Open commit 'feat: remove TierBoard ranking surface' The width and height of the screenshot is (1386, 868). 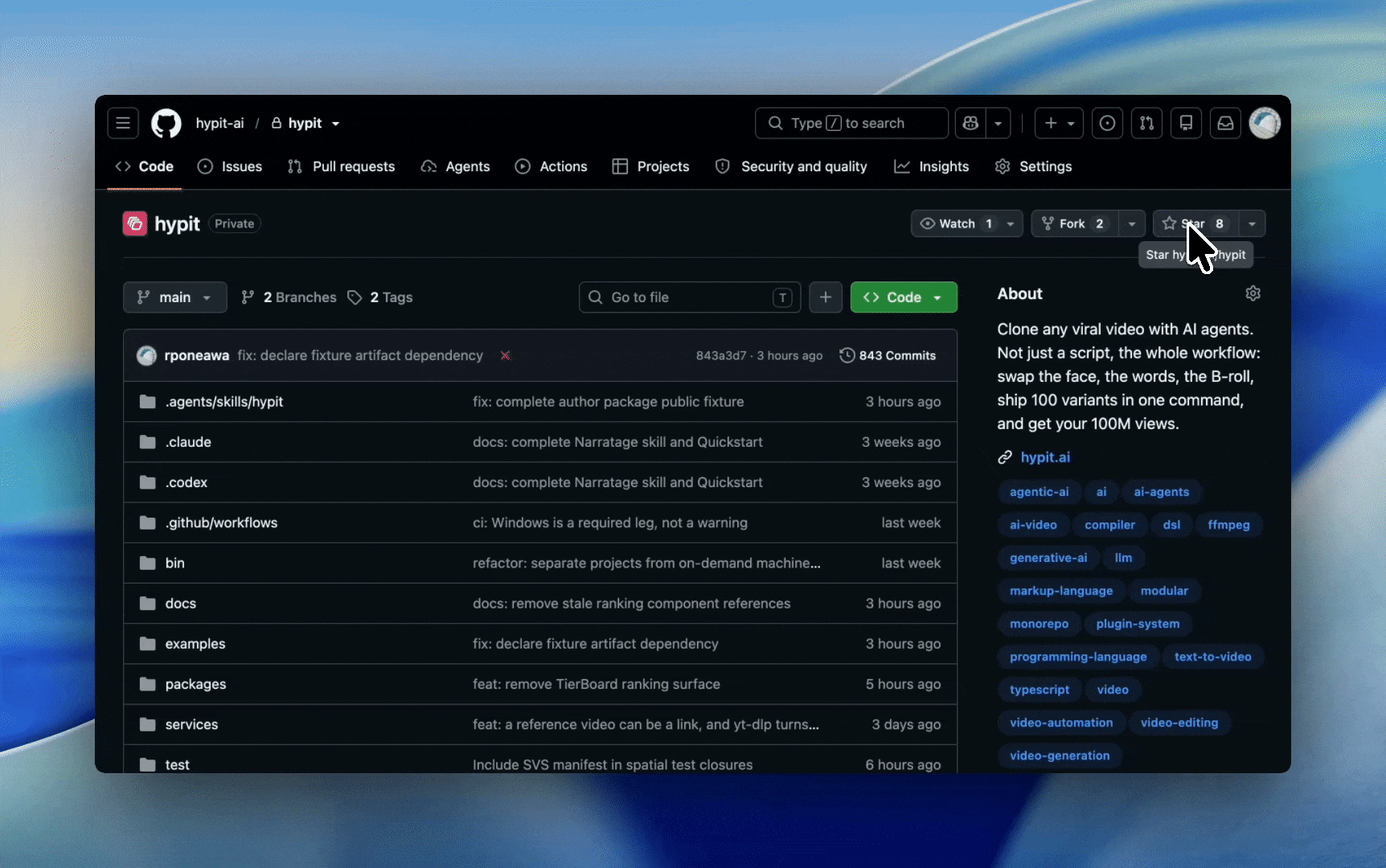(597, 684)
